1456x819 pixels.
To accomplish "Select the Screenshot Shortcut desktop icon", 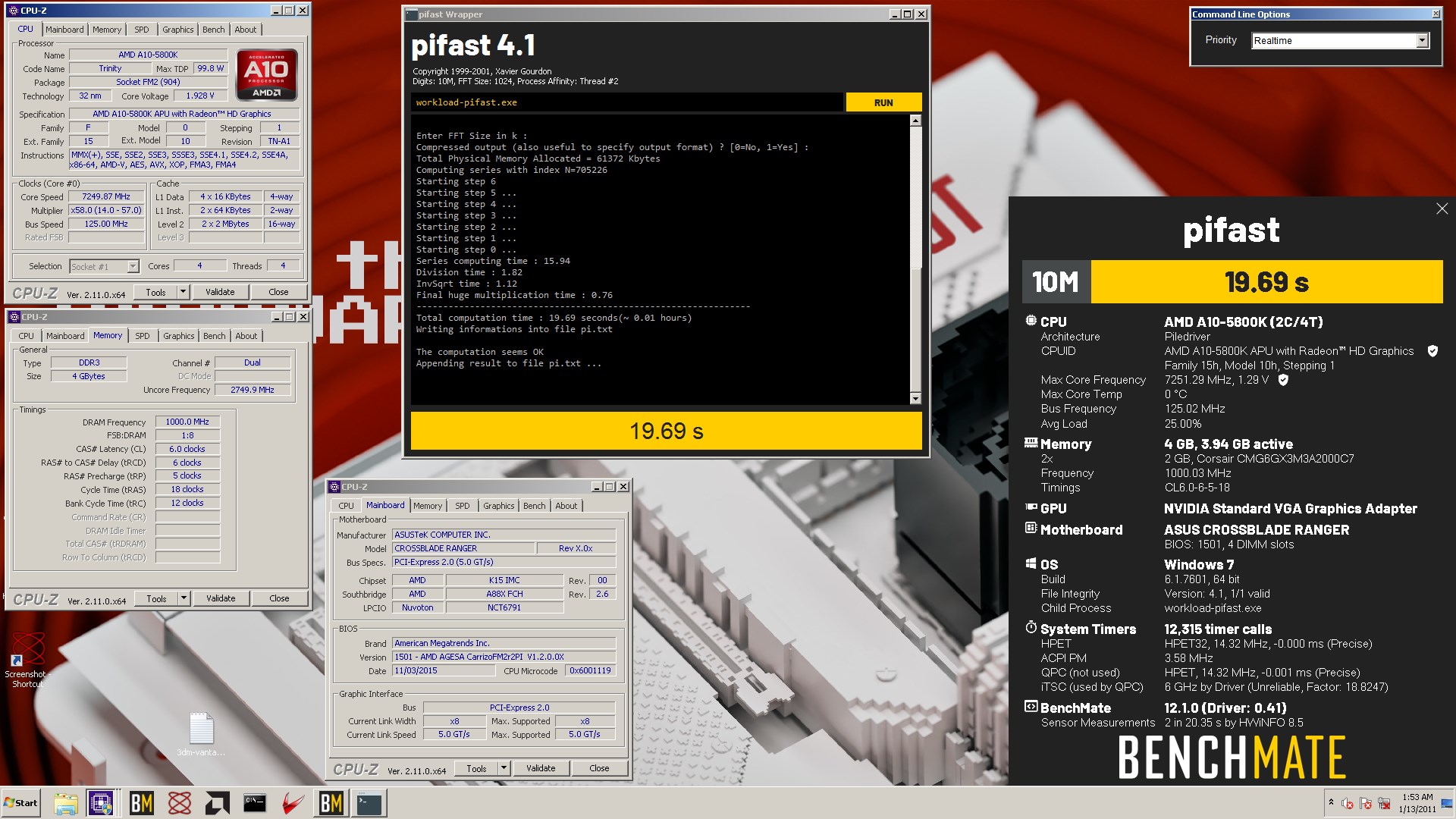I will [27, 660].
